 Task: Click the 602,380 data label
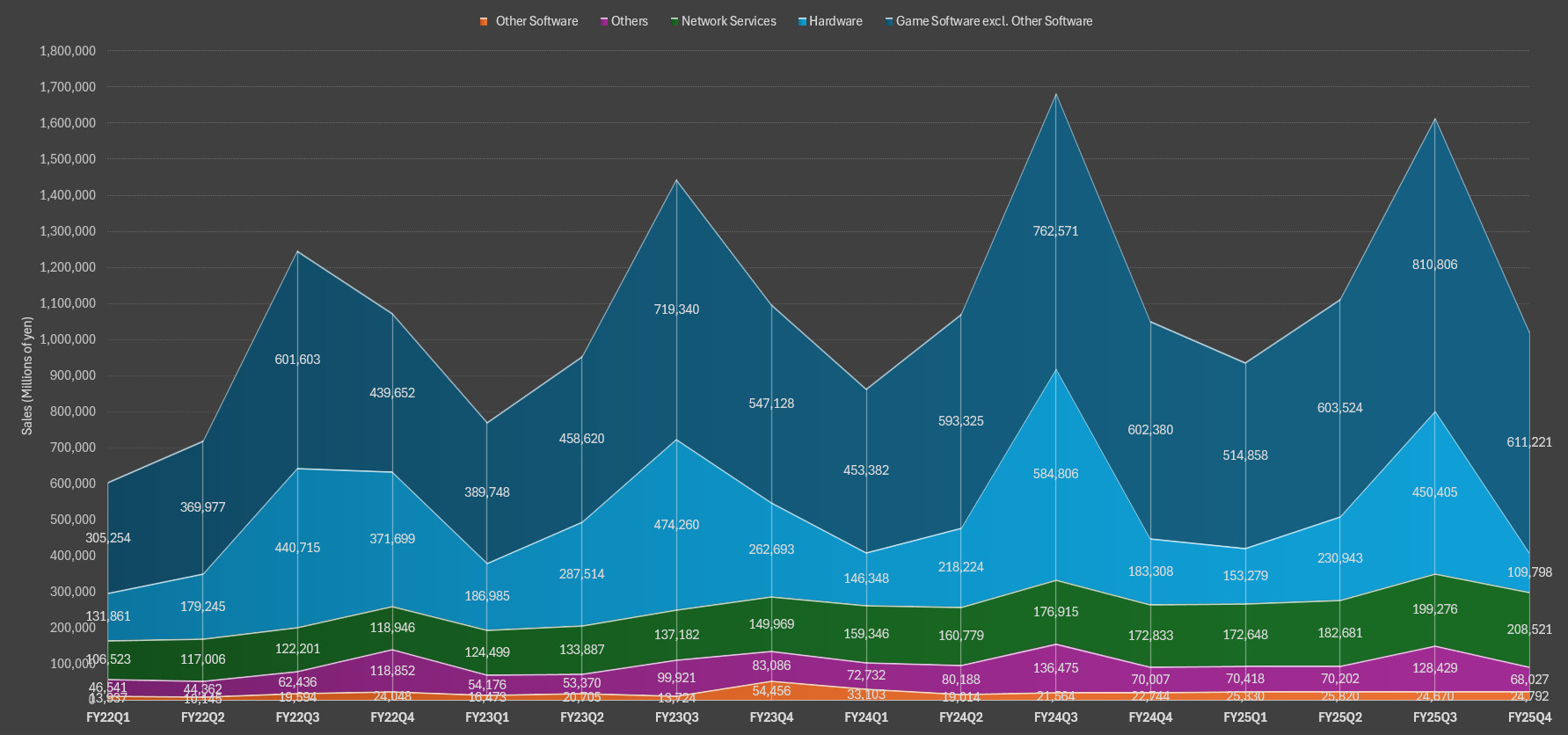1150,430
